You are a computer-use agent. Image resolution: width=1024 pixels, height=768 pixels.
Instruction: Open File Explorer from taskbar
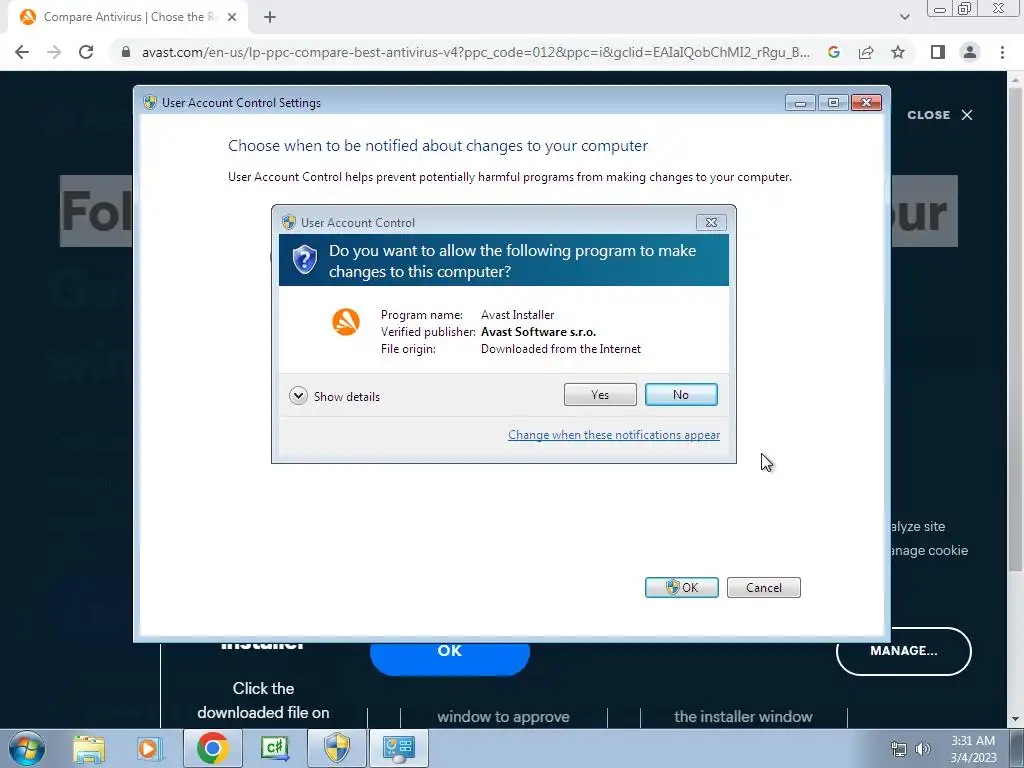89,748
